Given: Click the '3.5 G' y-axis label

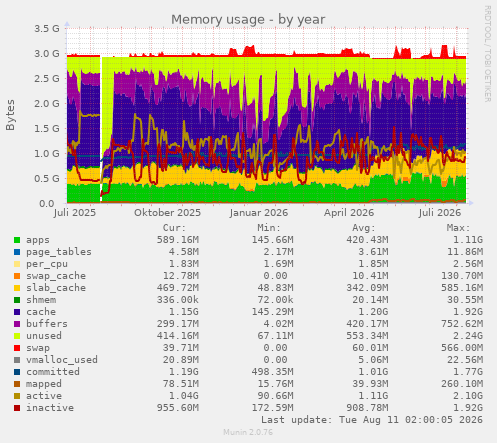Looking at the screenshot, I should tap(47, 29).
